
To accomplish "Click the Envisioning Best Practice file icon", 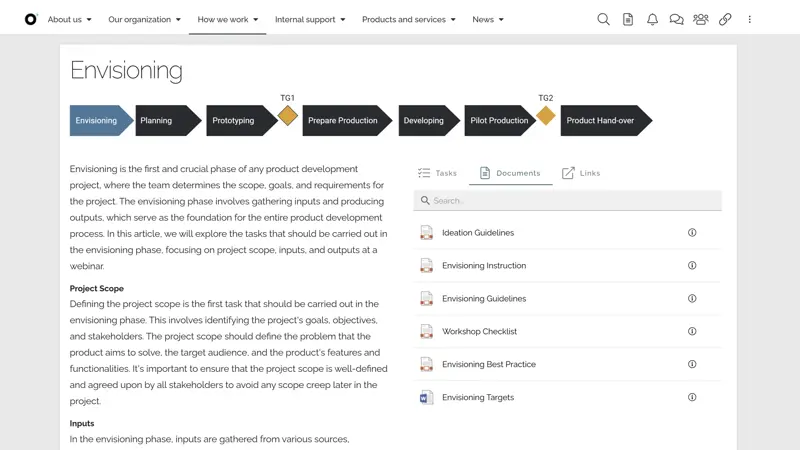I will coord(427,364).
